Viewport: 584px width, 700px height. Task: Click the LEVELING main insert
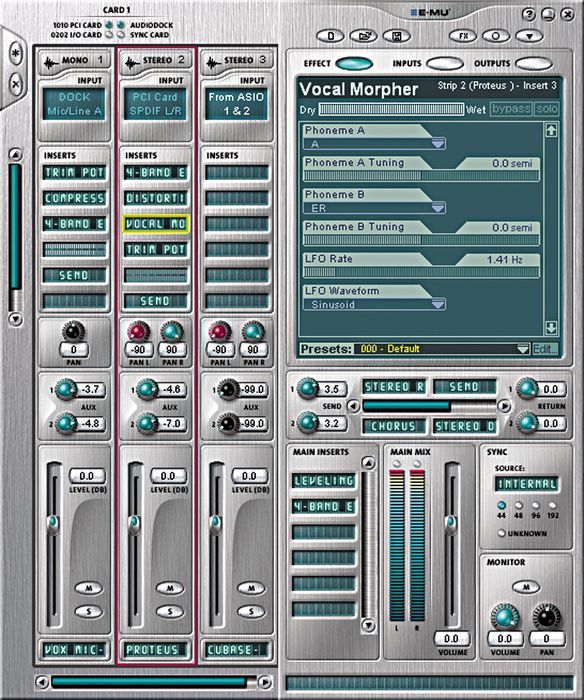[x=323, y=481]
